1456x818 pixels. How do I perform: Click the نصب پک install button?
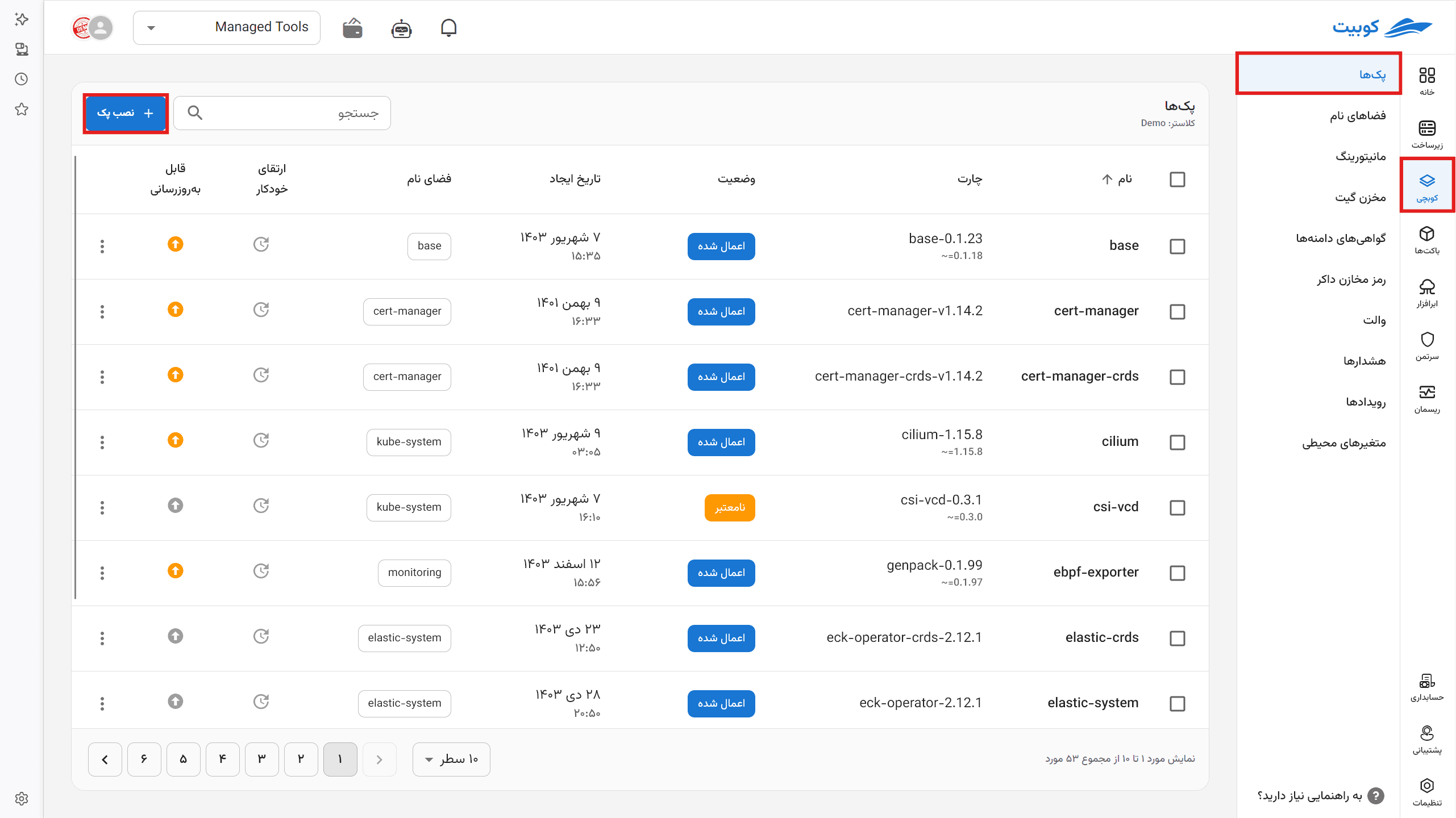point(126,113)
